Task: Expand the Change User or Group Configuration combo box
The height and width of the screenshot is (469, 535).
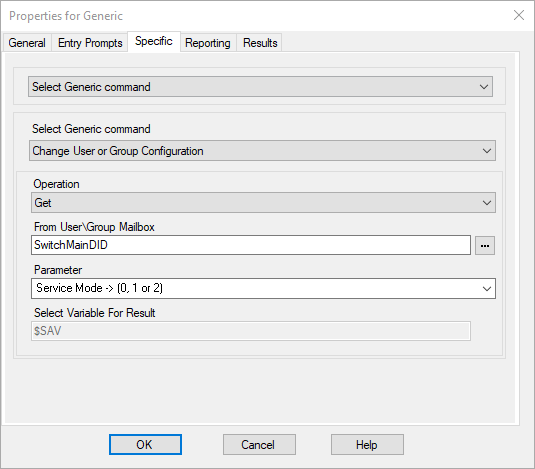Action: [262, 151]
